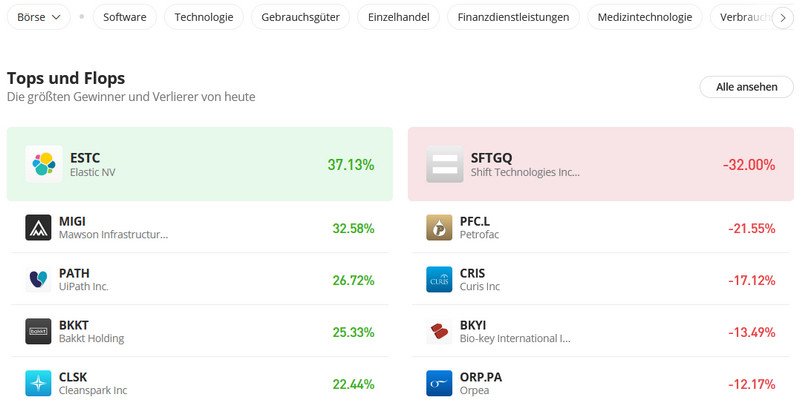Click the Bakkt Holding logo icon

(x=38, y=331)
